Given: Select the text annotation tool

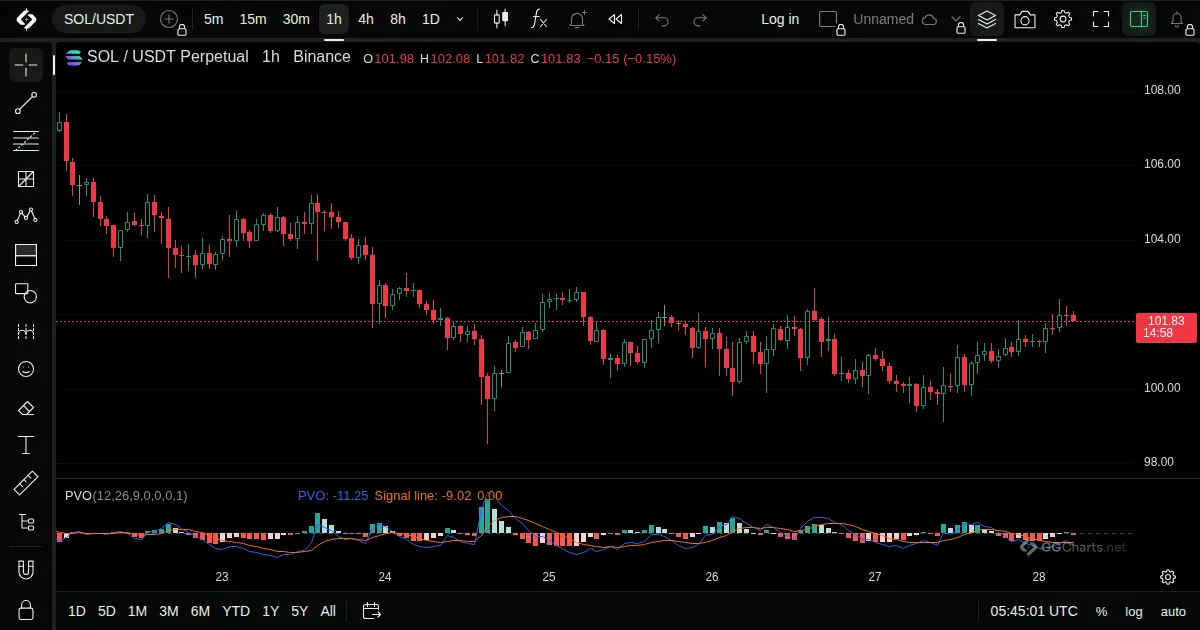Looking at the screenshot, I should point(26,445).
